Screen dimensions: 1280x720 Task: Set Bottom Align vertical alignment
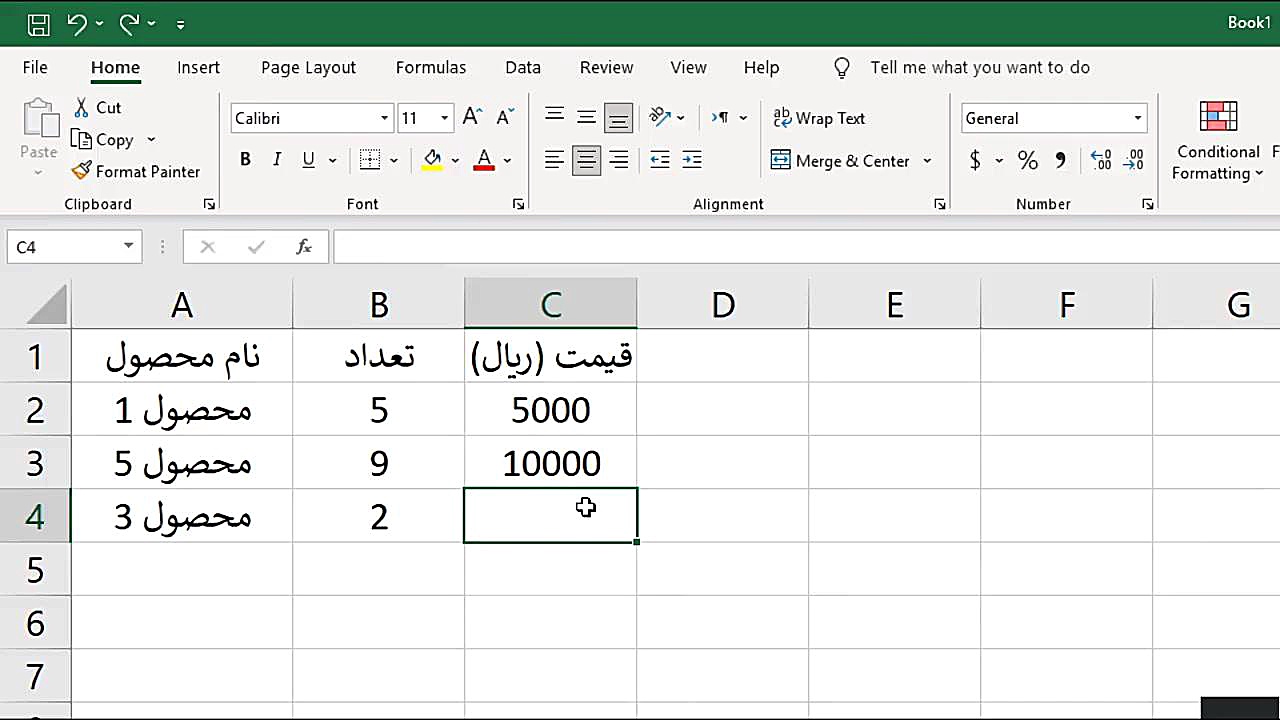pyautogui.click(x=619, y=118)
